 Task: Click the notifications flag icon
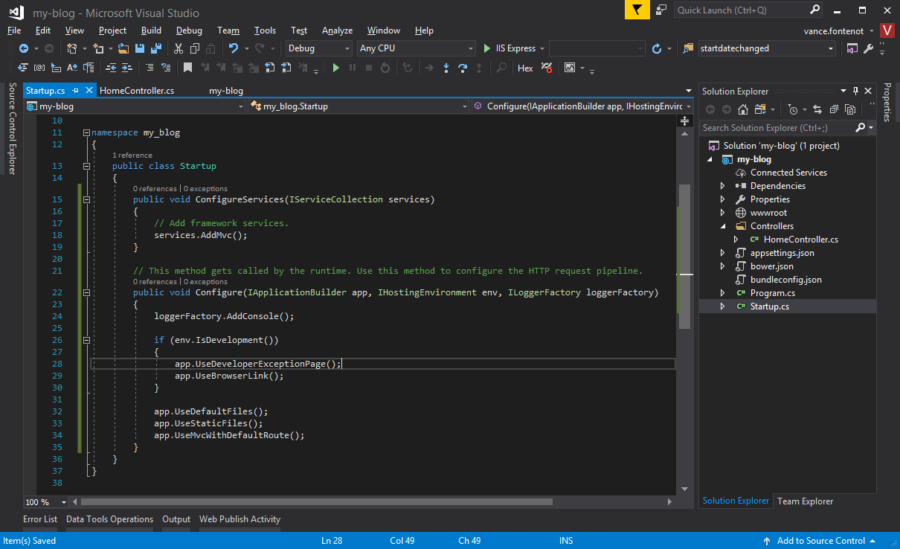point(637,10)
